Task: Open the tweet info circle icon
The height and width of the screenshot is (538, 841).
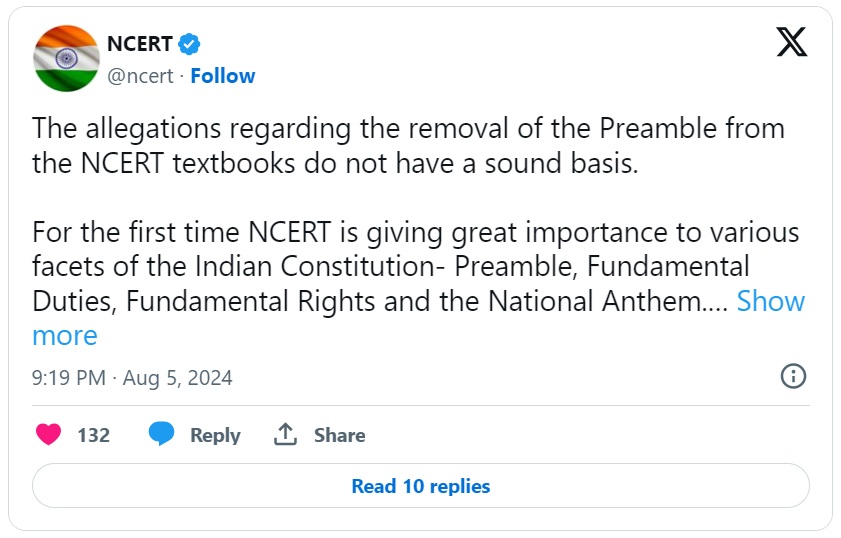Action: point(792,376)
